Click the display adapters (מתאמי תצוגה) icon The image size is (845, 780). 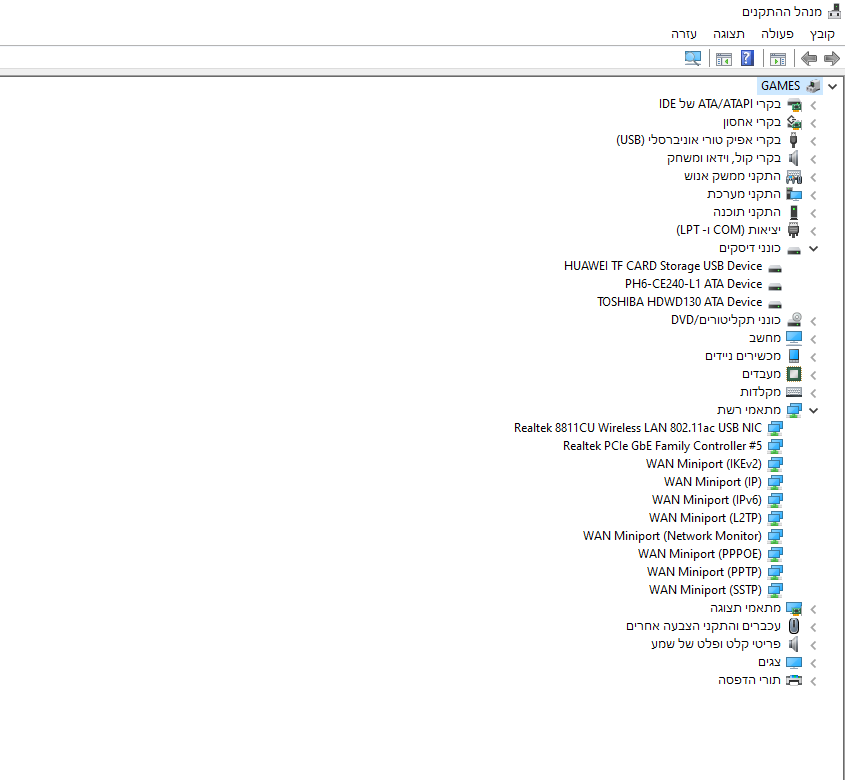[x=794, y=609]
